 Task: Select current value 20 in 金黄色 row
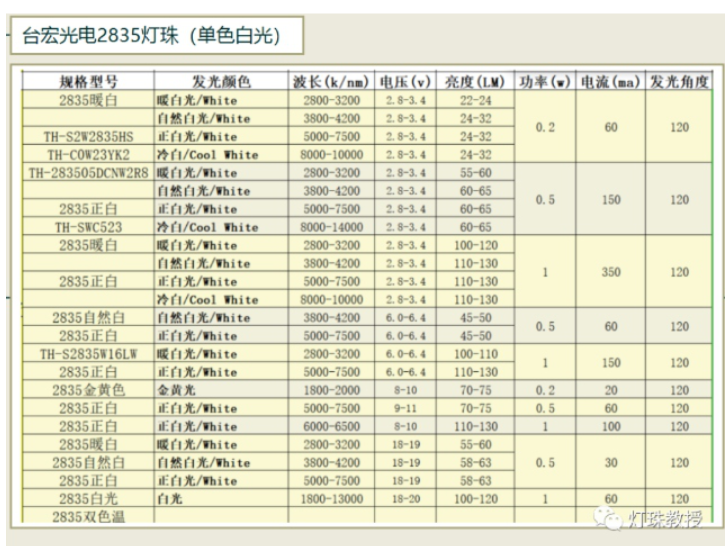(611, 390)
